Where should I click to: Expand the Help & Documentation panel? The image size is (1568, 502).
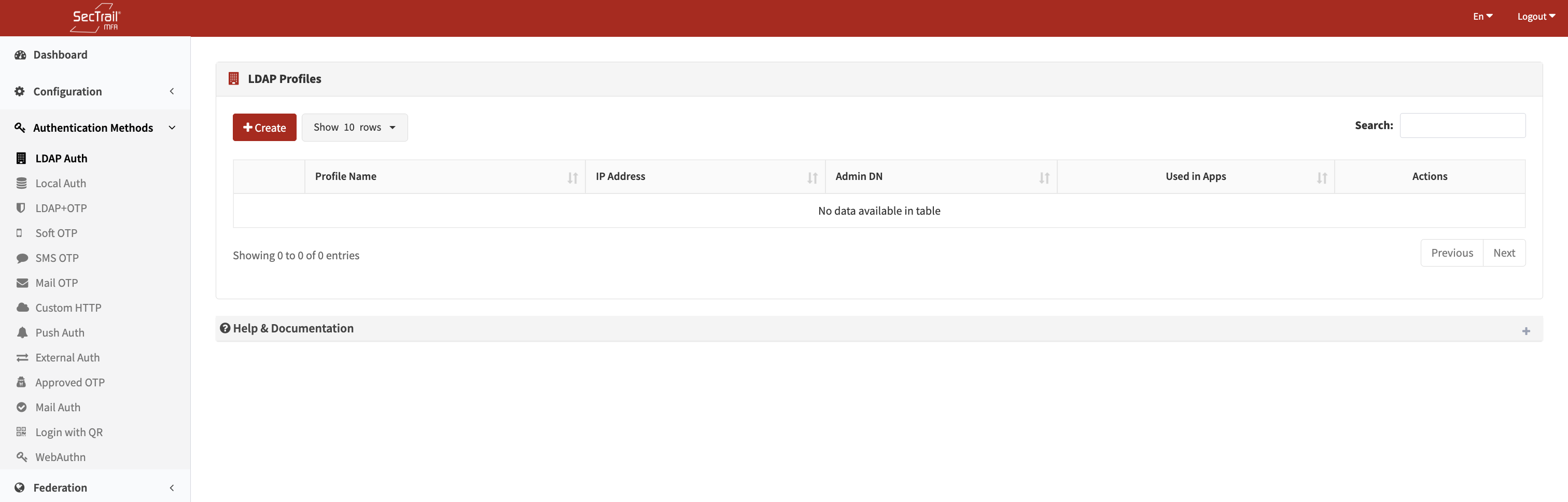click(1525, 331)
